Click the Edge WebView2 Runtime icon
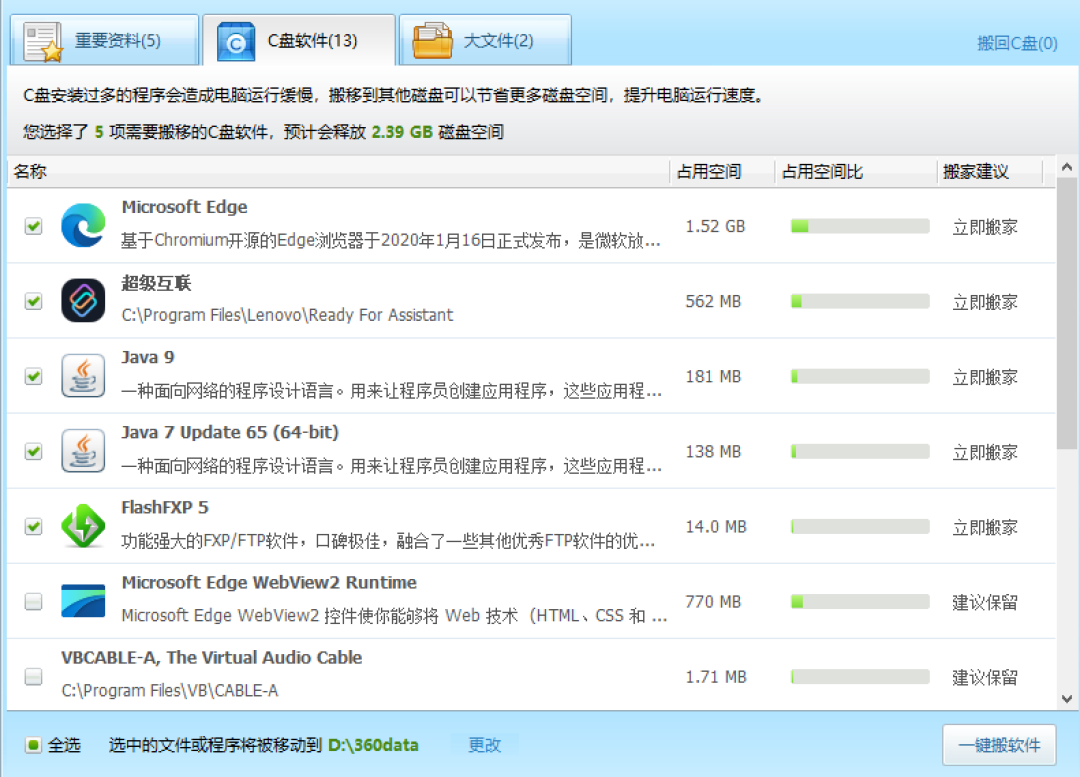The image size is (1080, 777). pos(83,601)
